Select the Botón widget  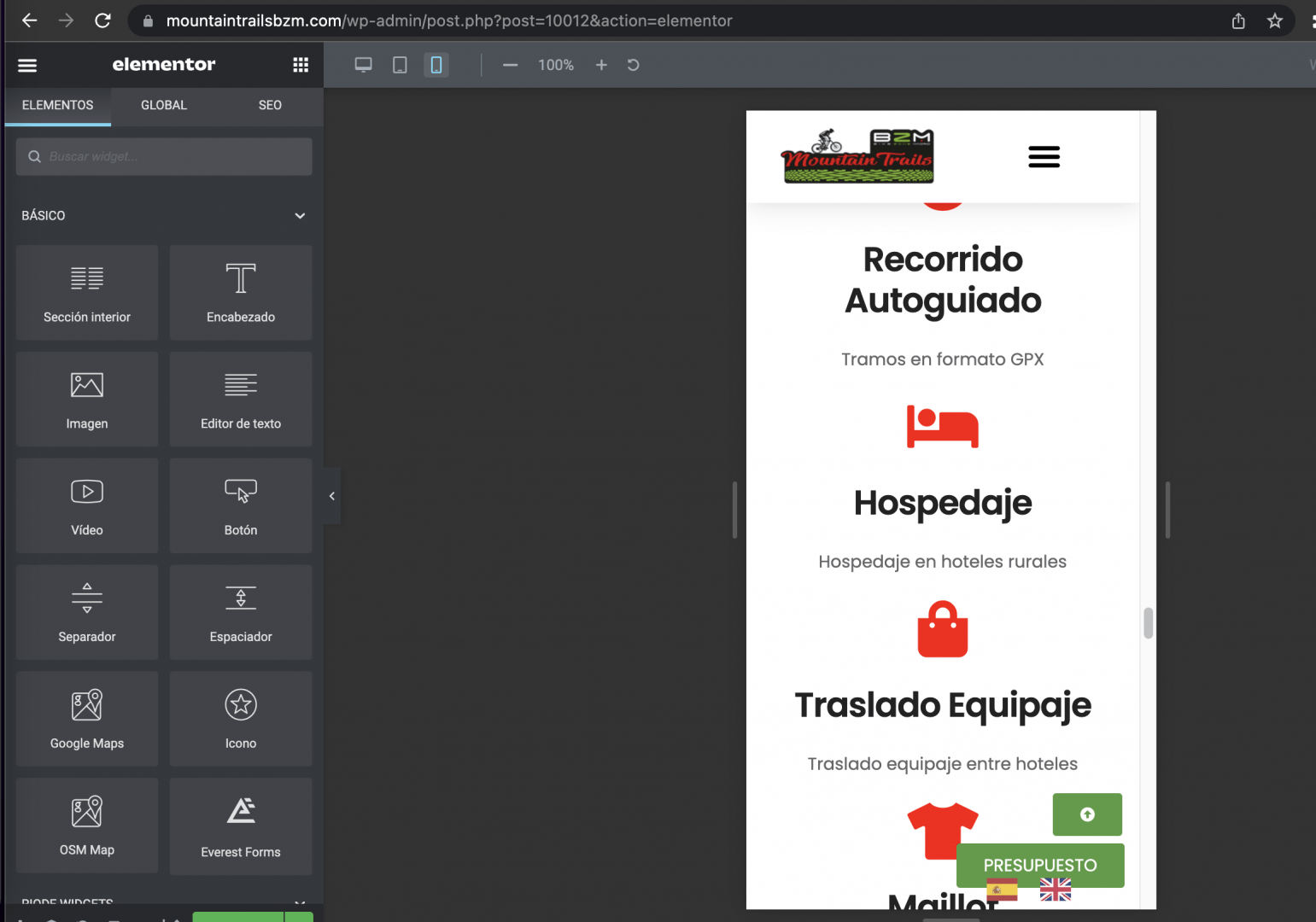click(x=241, y=506)
